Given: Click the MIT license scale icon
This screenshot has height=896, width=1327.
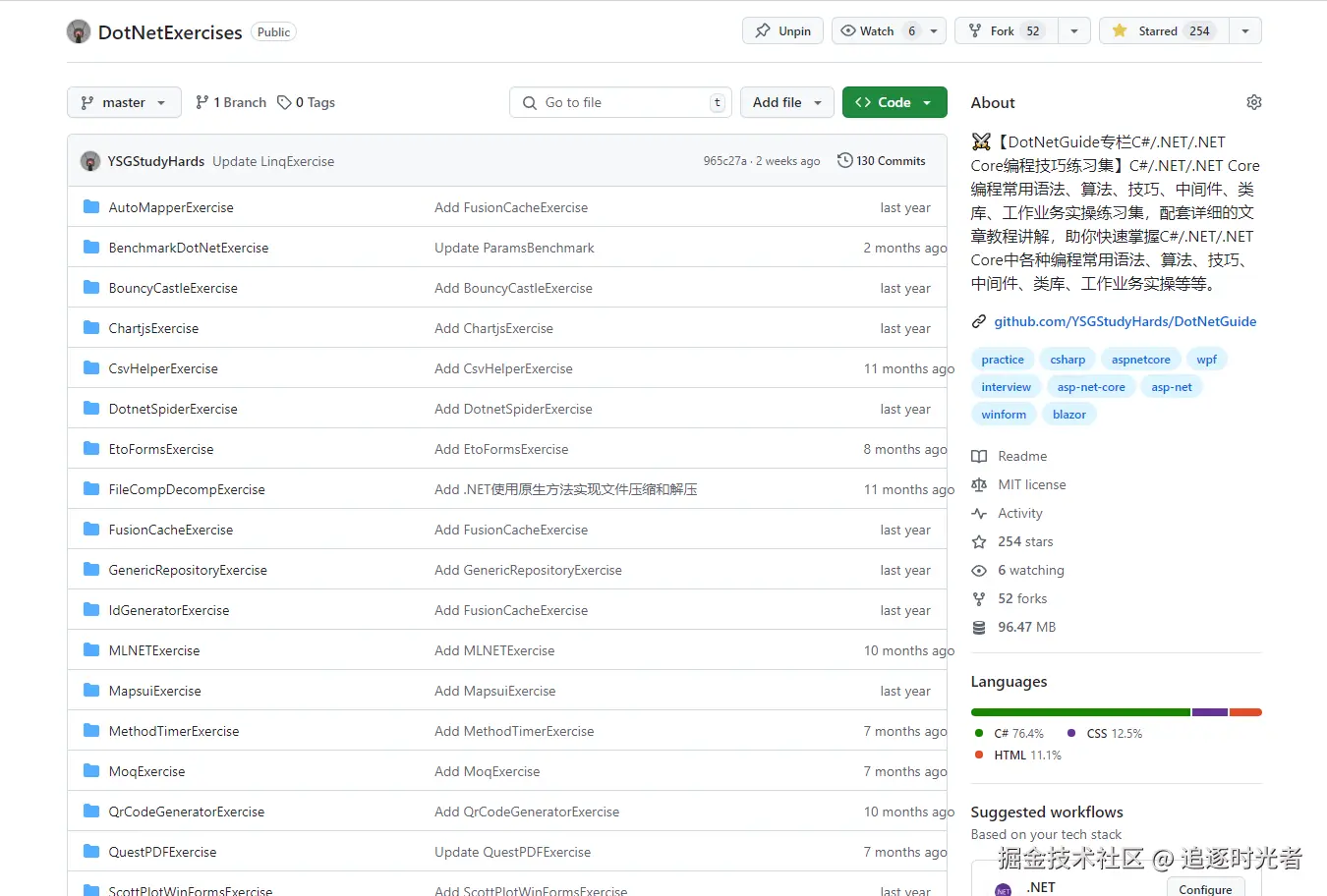Looking at the screenshot, I should [979, 484].
